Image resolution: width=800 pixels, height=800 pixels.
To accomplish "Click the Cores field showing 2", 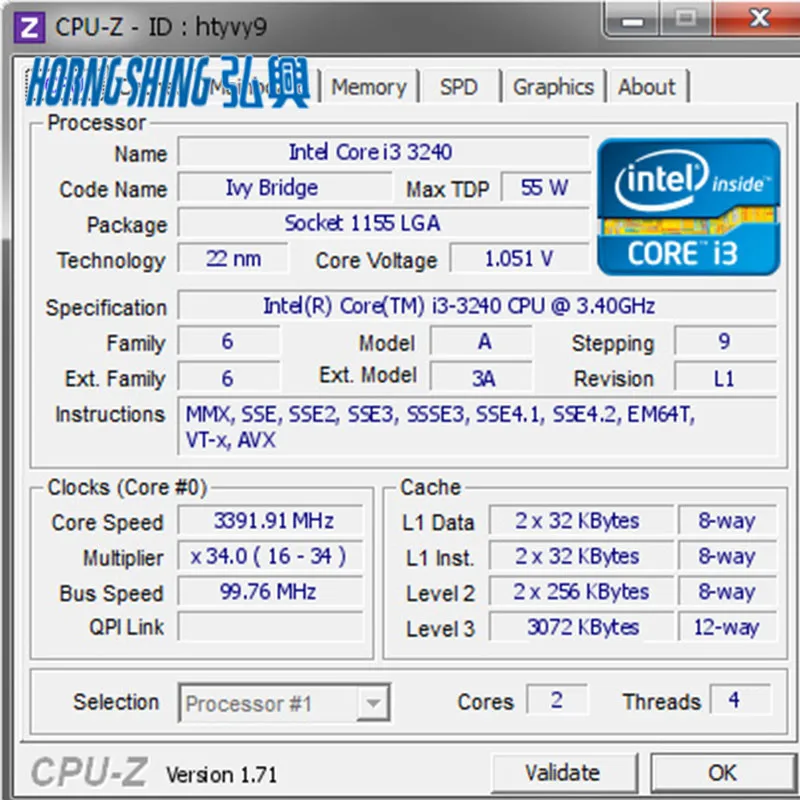I will [x=556, y=701].
